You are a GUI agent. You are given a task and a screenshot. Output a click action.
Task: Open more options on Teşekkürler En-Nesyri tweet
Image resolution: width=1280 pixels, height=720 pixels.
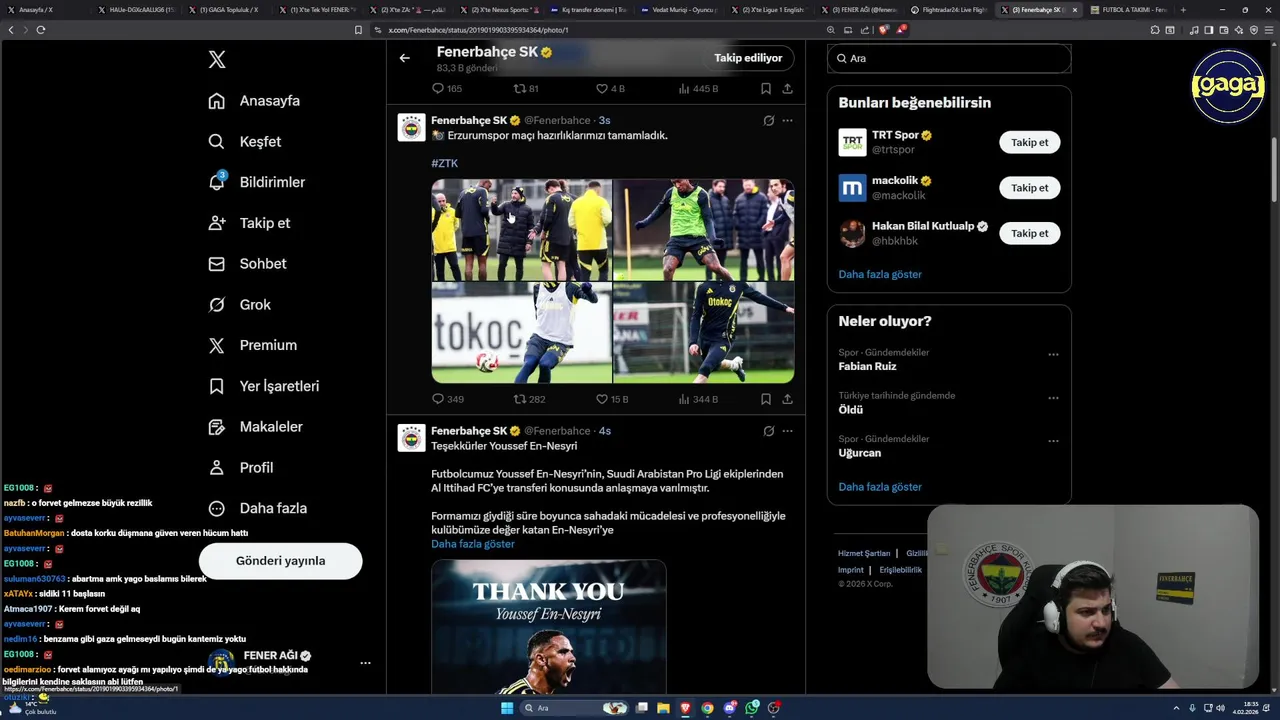788,431
